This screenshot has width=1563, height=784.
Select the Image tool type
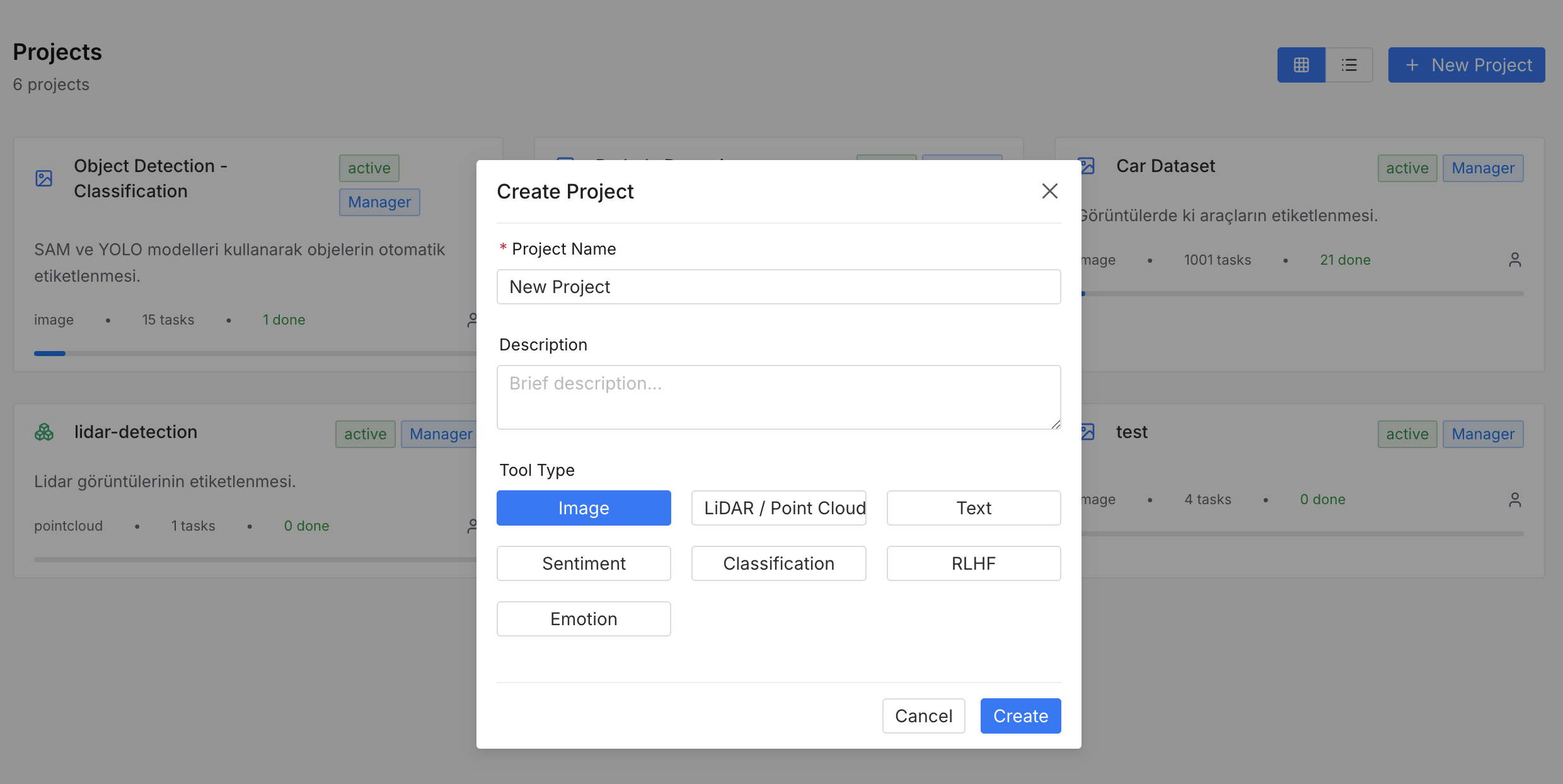tap(584, 508)
